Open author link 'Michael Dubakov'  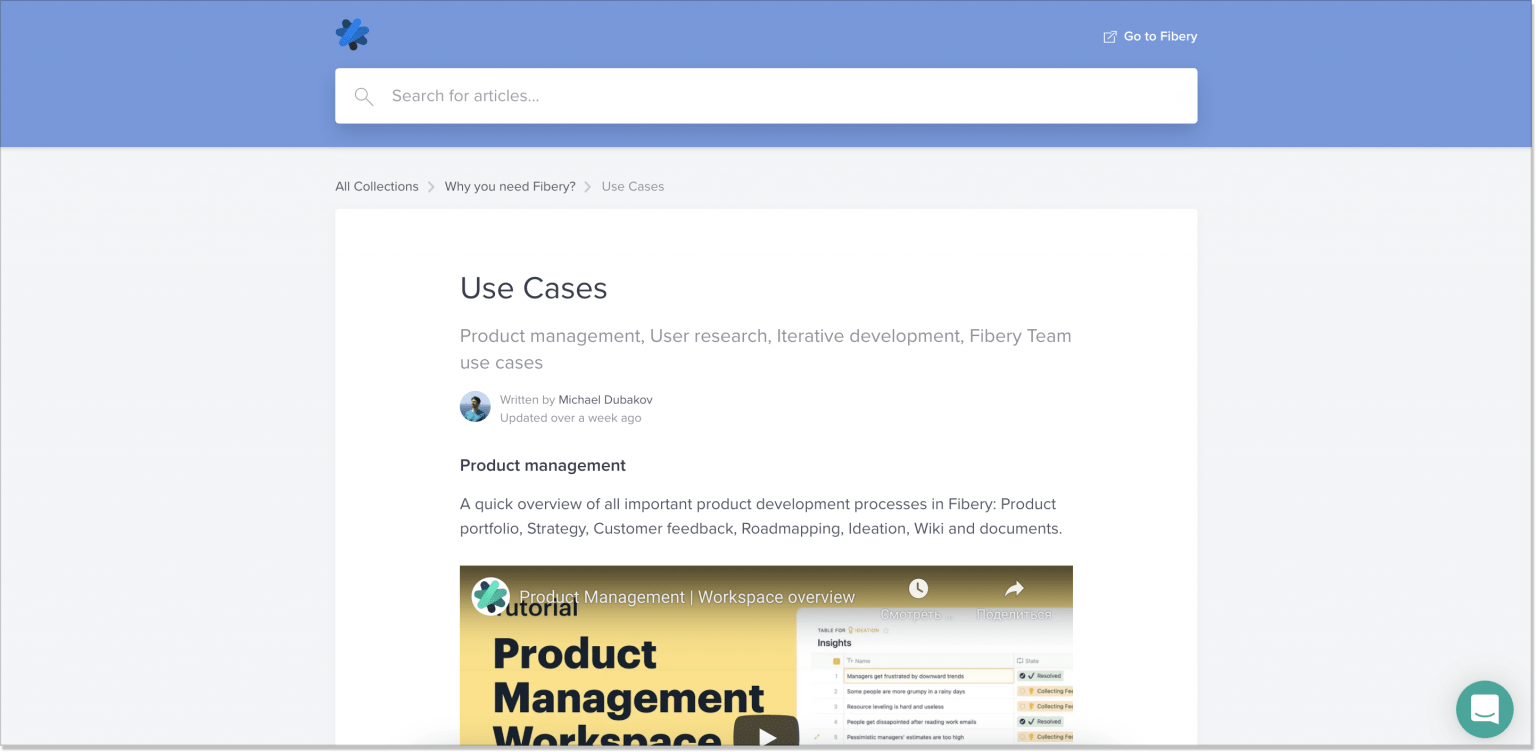[605, 399]
